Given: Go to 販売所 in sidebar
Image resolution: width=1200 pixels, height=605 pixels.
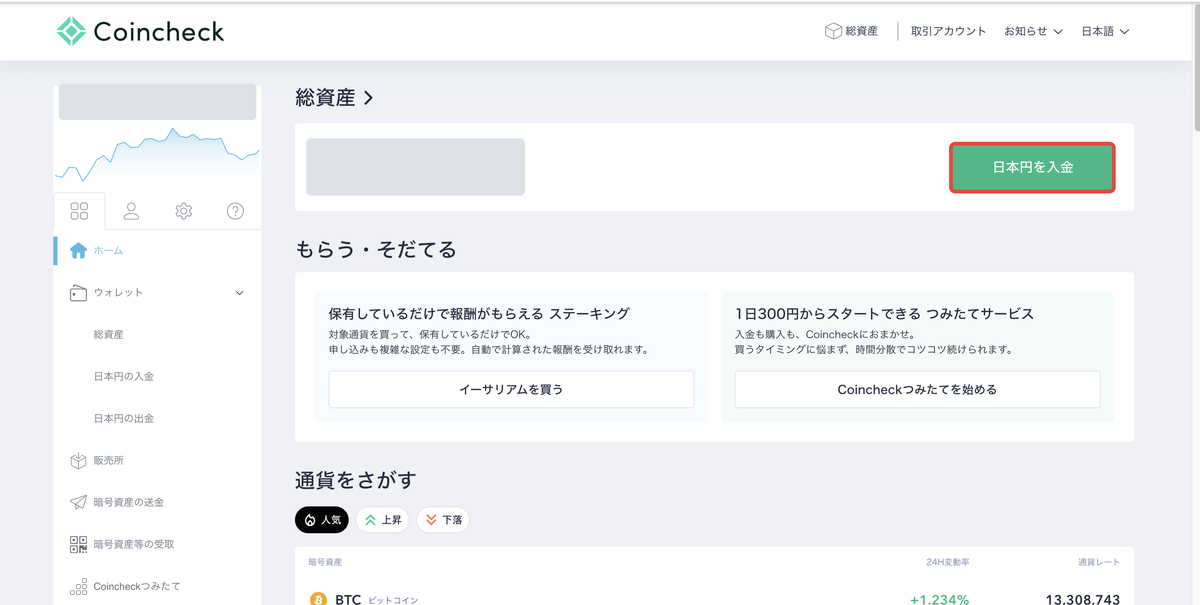Looking at the screenshot, I should 109,461.
